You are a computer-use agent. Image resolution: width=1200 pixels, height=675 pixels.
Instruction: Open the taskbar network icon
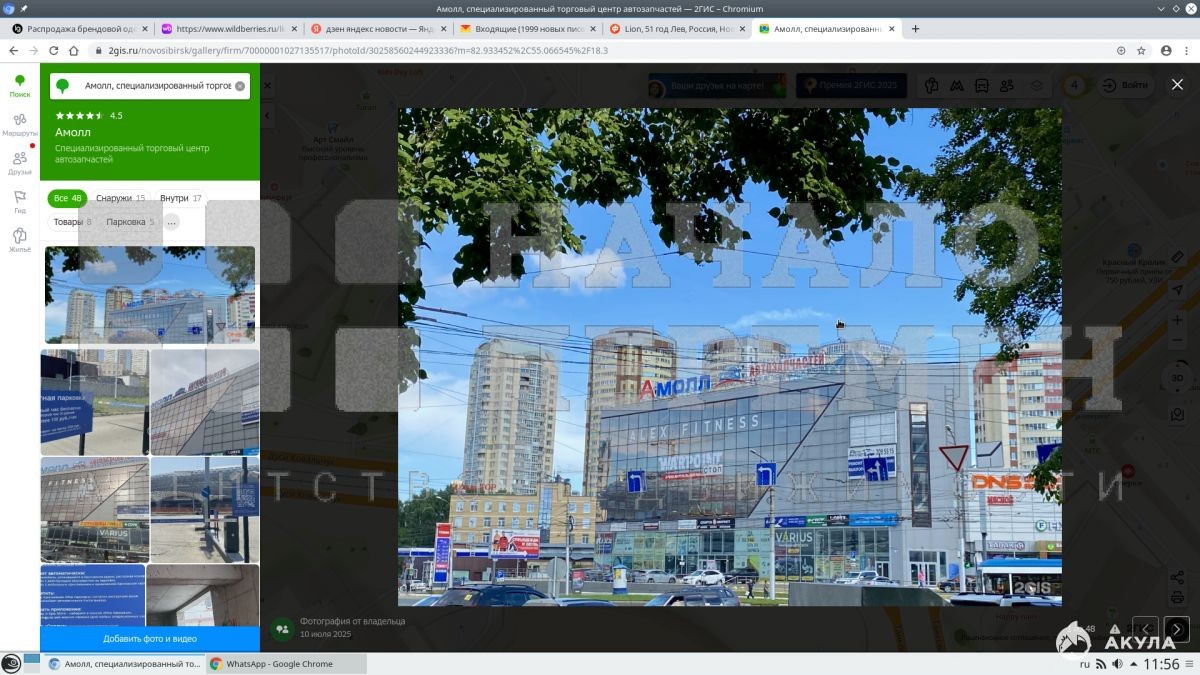point(1102,664)
